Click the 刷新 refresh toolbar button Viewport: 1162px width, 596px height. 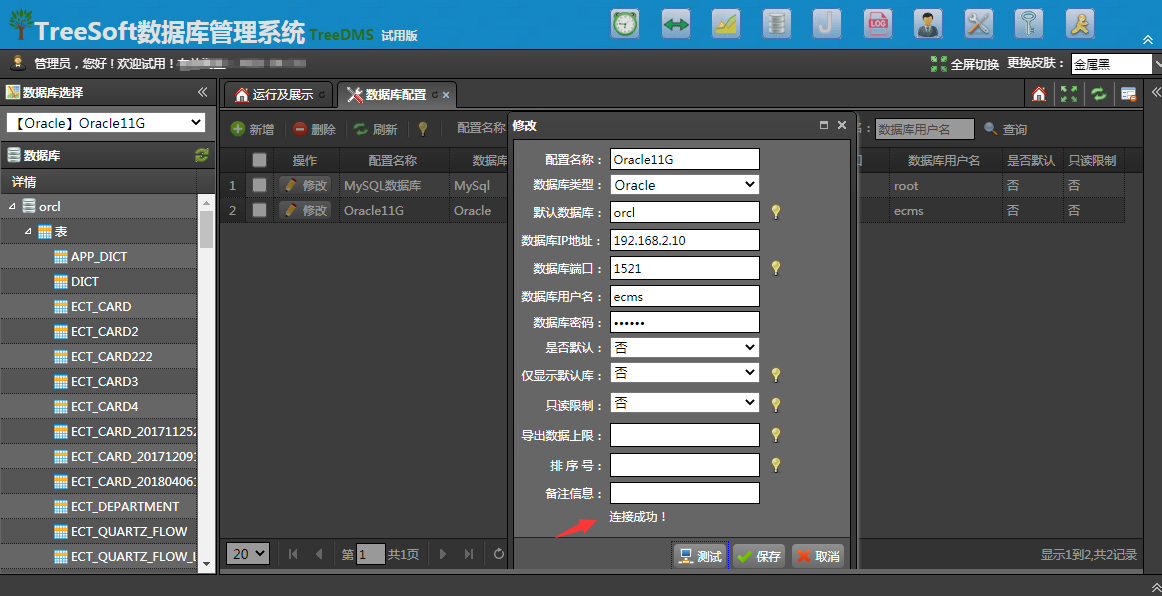pyautogui.click(x=376, y=129)
